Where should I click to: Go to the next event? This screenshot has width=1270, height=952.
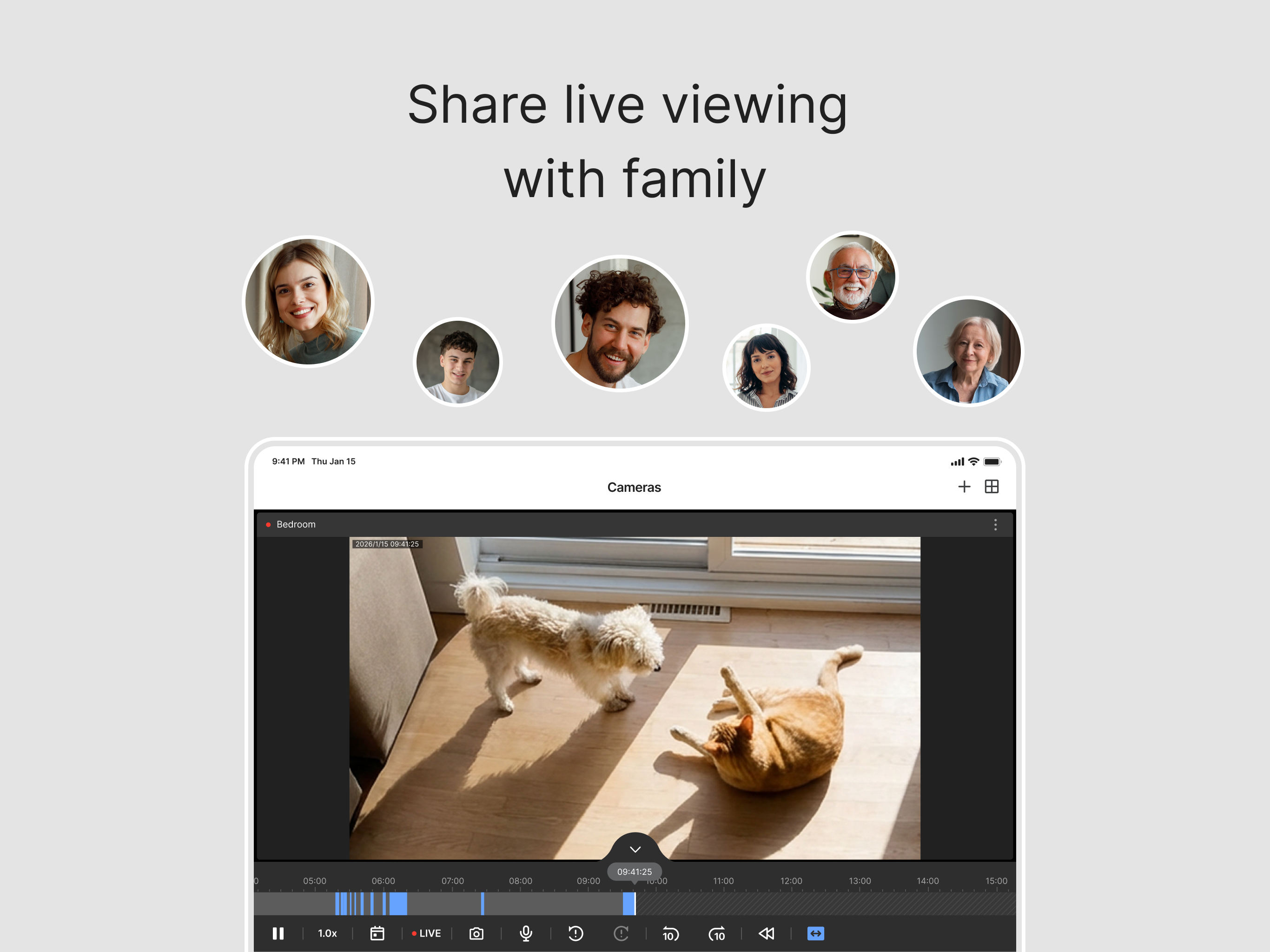point(621,933)
